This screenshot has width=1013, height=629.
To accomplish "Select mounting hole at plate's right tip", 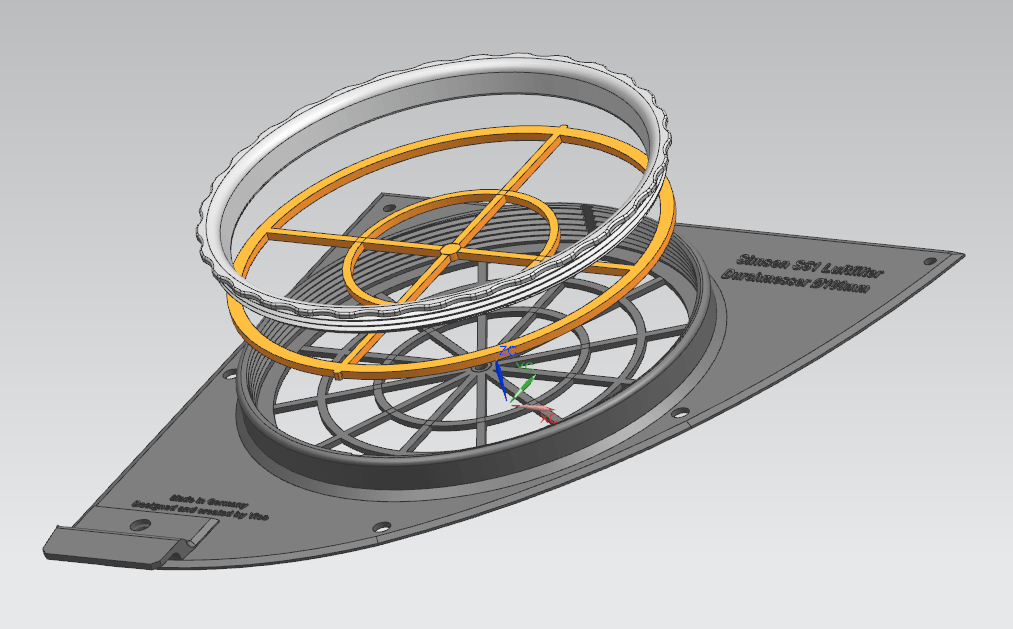I will [931, 262].
